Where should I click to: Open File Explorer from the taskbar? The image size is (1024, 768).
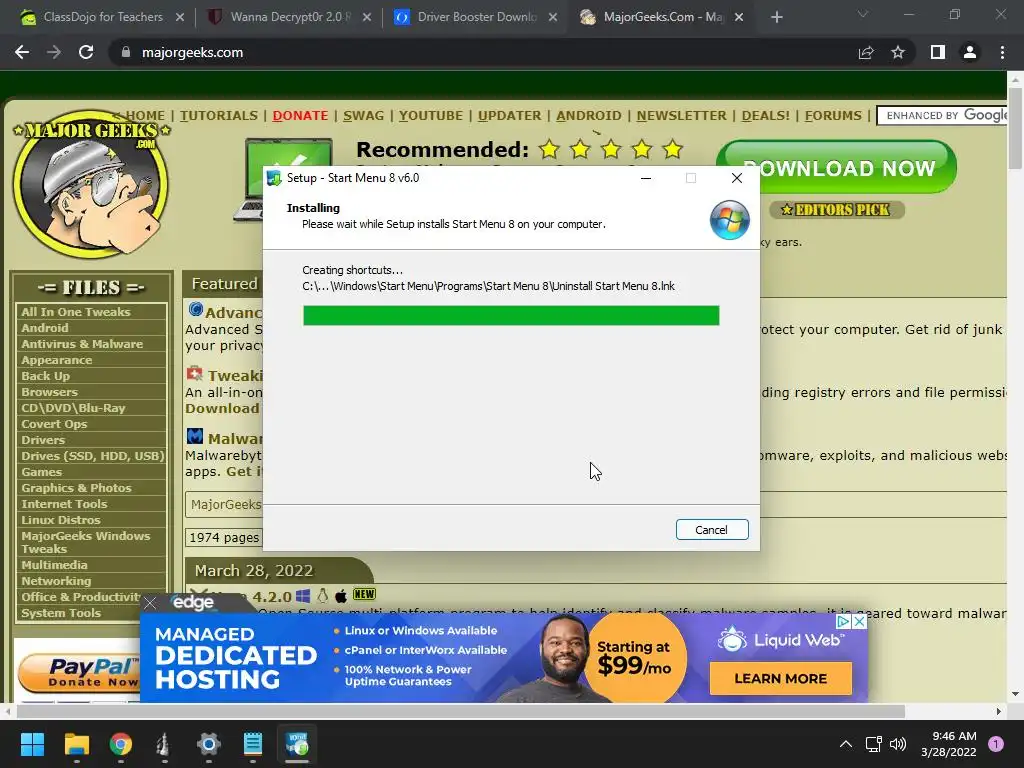click(x=76, y=744)
